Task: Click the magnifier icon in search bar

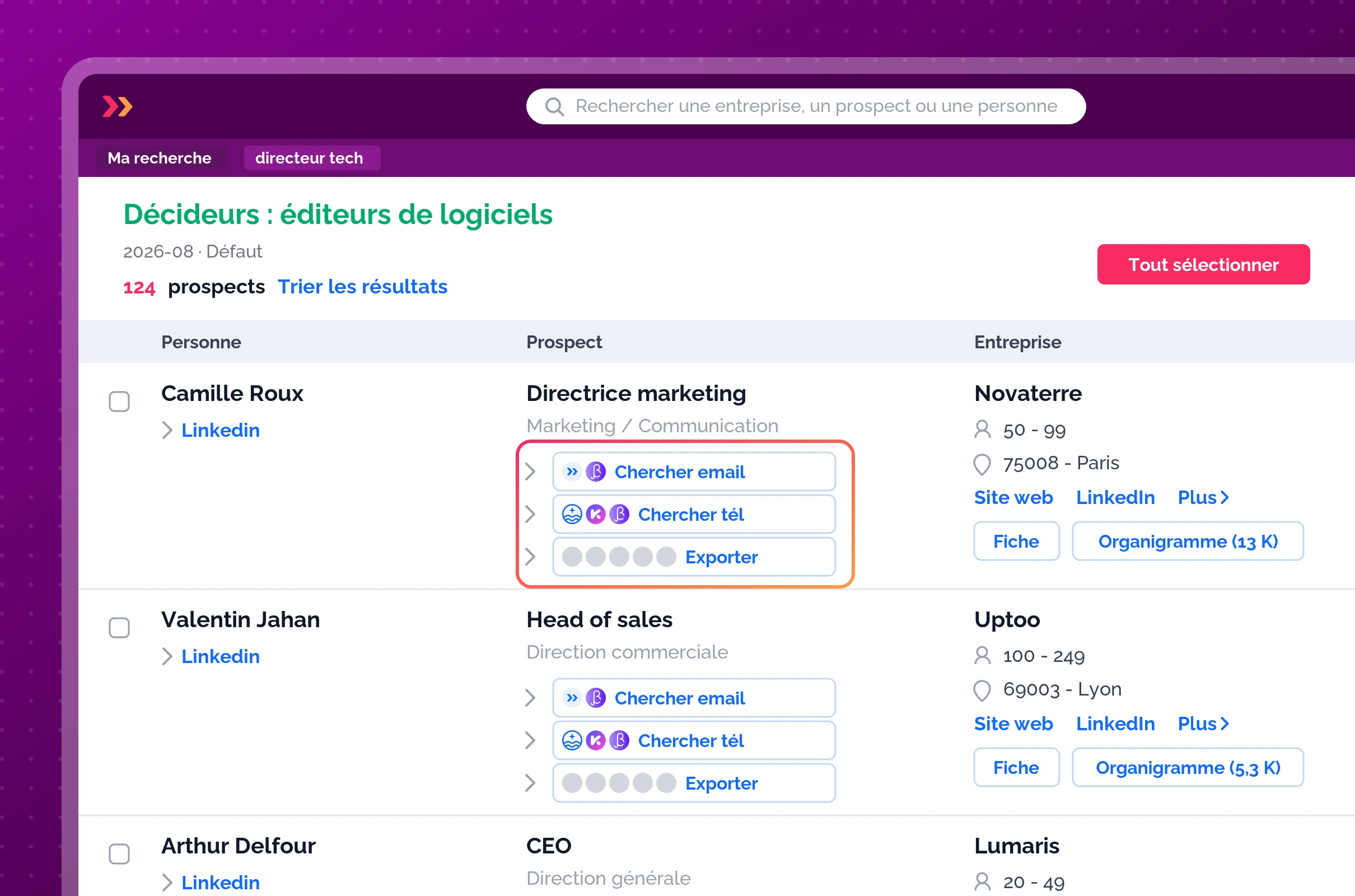Action: coord(554,106)
